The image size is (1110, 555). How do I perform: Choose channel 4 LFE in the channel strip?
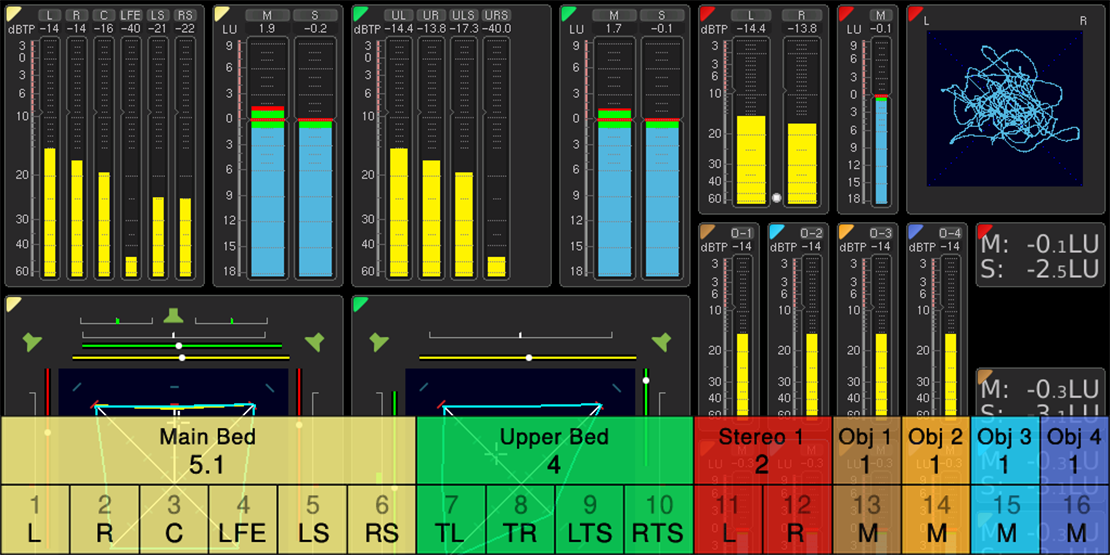point(243,520)
